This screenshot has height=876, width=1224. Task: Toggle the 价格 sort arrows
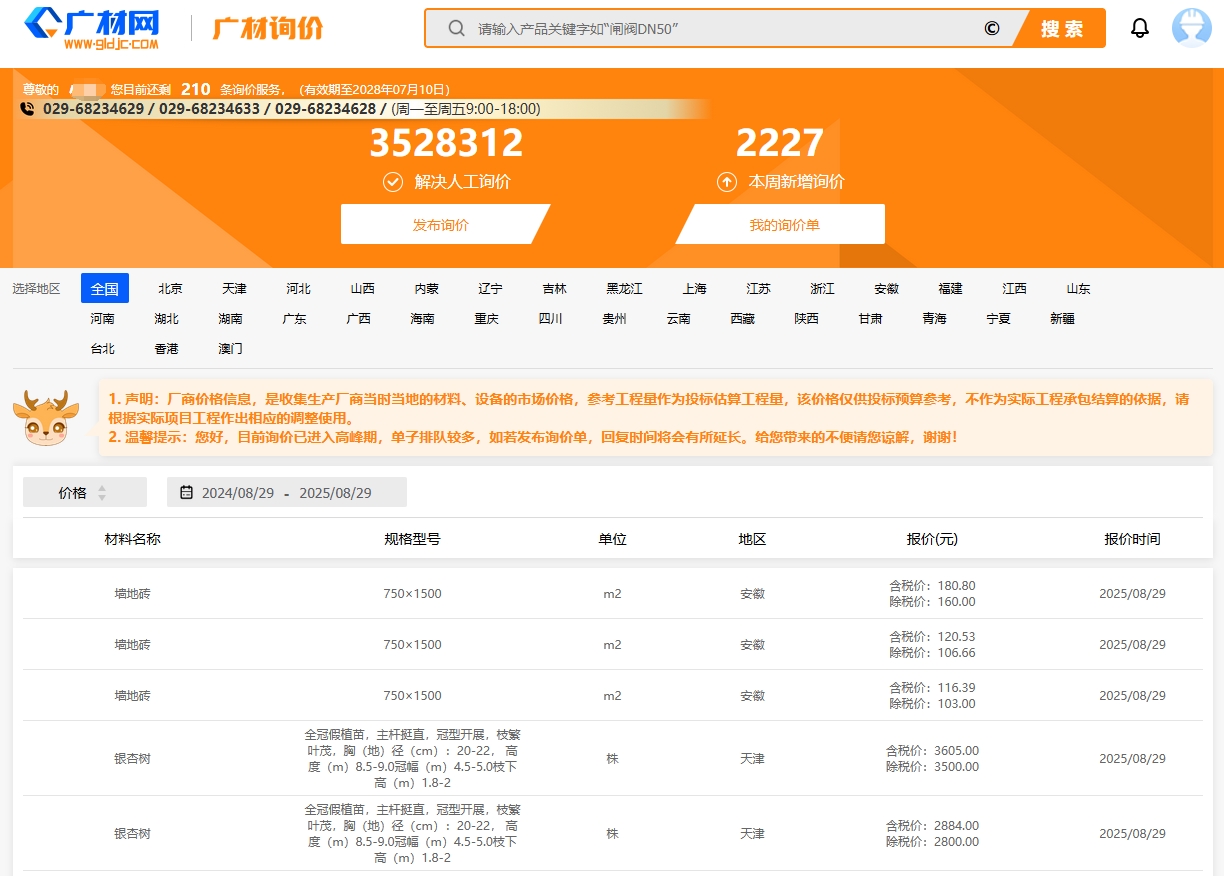[101, 493]
